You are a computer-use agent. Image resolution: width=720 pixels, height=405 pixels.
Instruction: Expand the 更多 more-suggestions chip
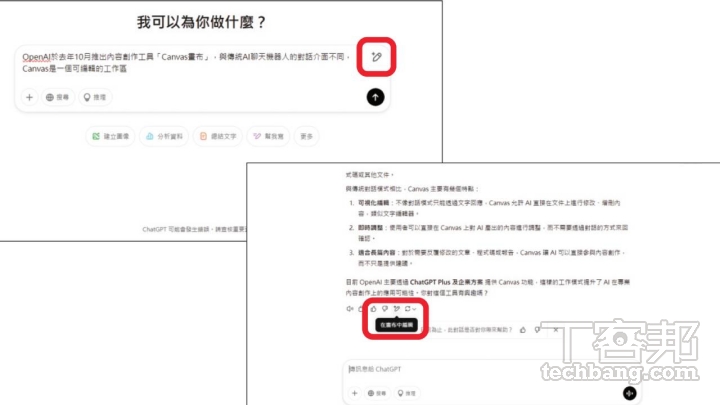[306, 136]
